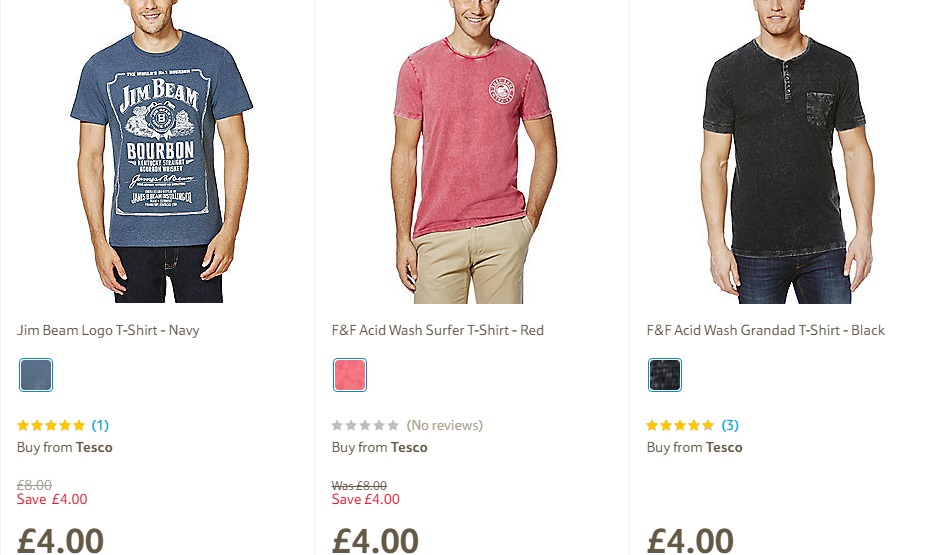The height and width of the screenshot is (555, 944).
Task: Open the red Acid Wash Surfer T-Shirt photo
Action: [473, 150]
